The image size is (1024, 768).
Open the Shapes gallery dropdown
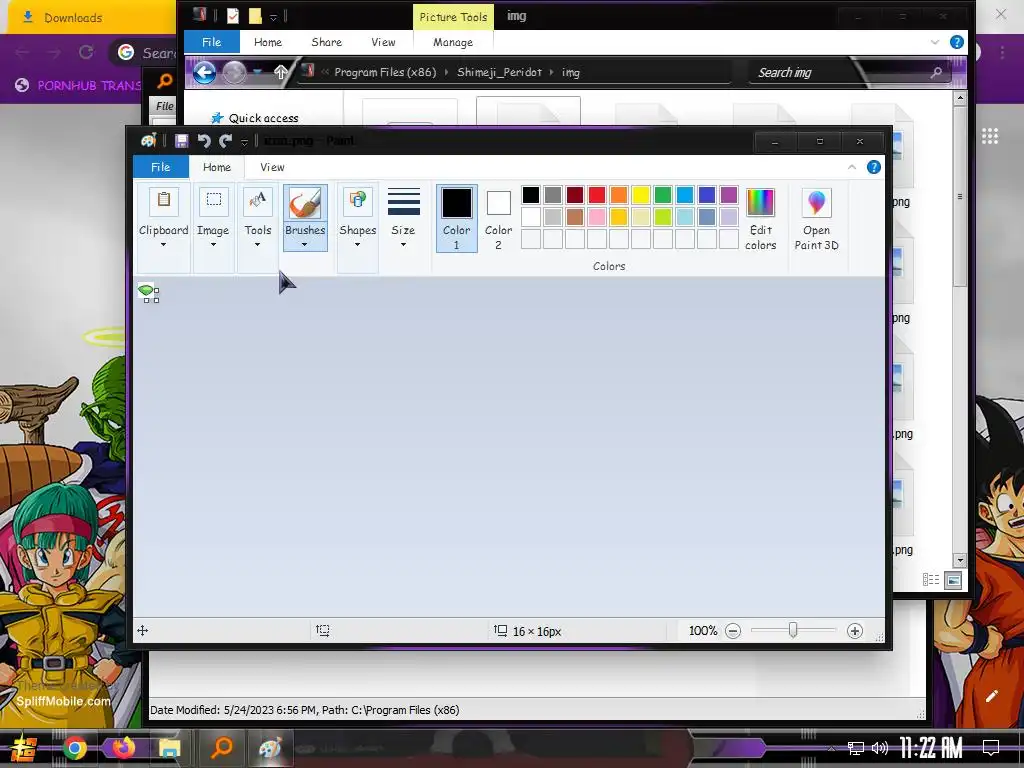point(357,217)
